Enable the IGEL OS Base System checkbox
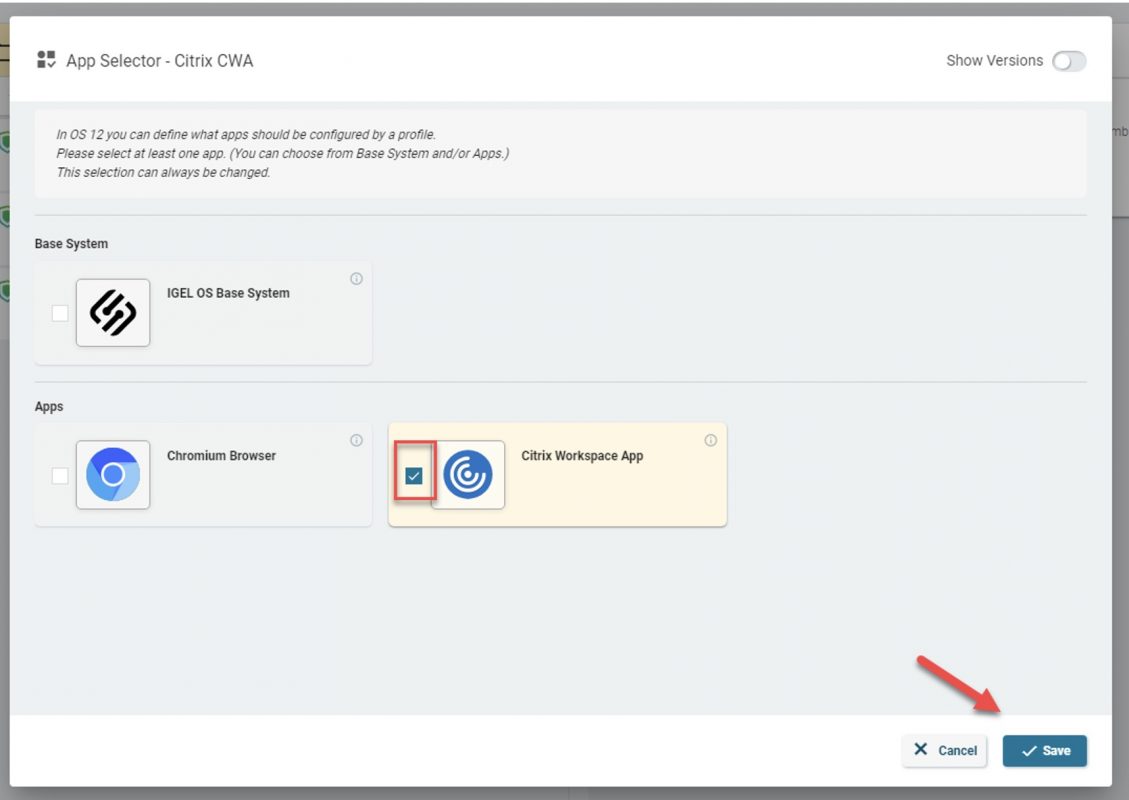 pyautogui.click(x=59, y=312)
